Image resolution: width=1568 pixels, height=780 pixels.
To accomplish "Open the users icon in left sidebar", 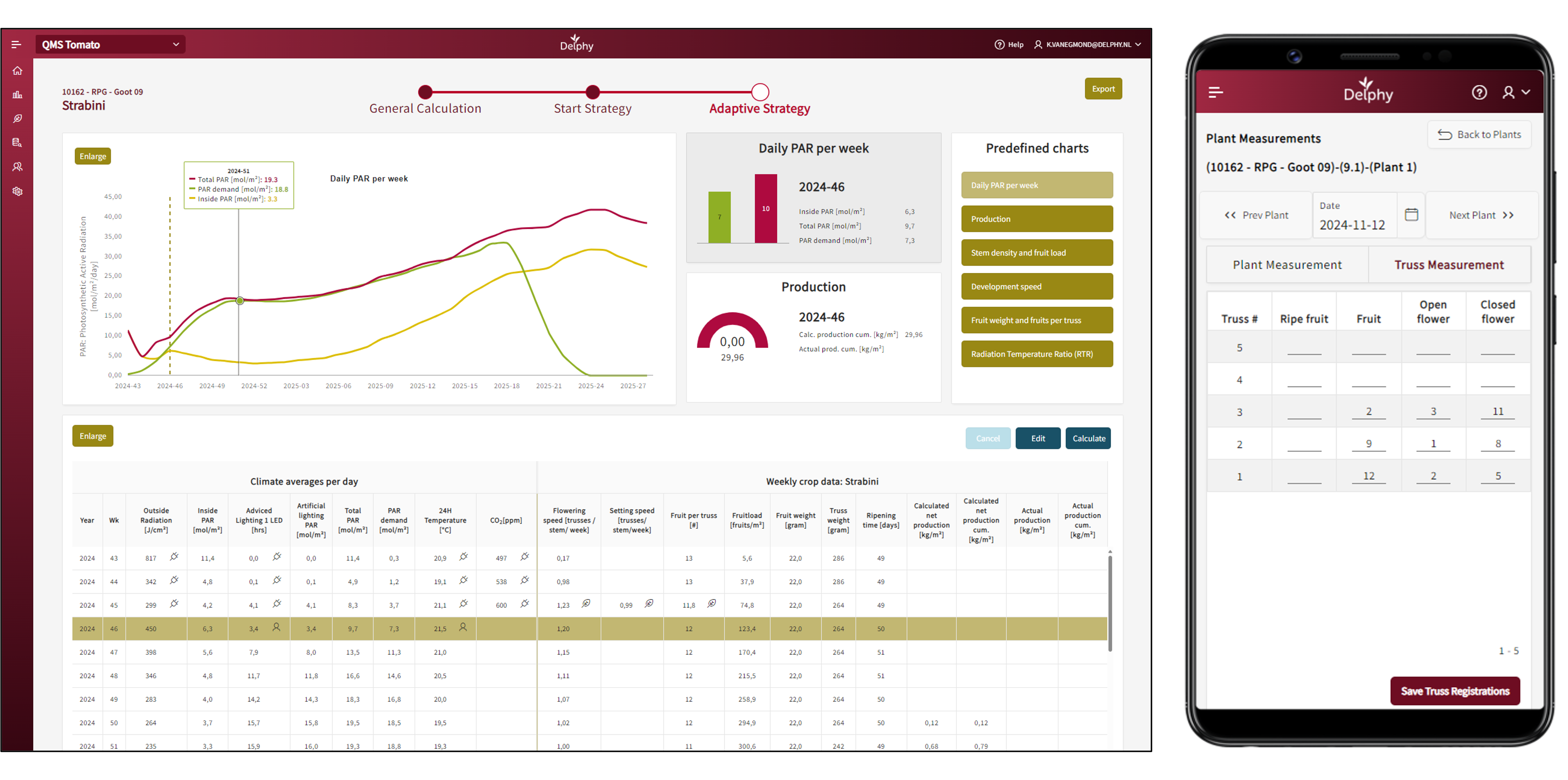I will (17, 167).
